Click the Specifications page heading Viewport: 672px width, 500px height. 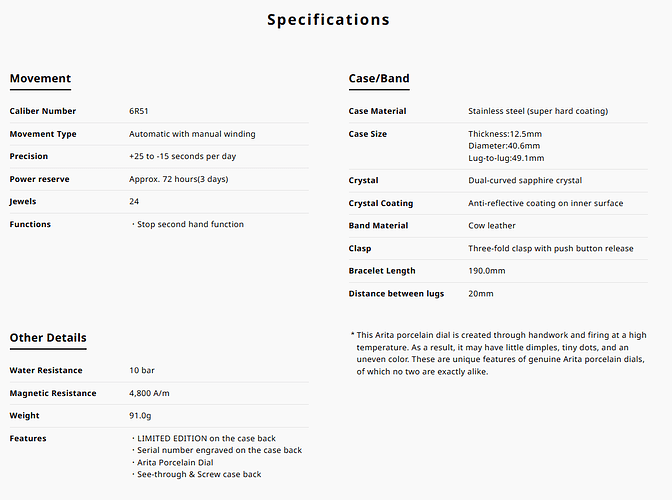click(328, 20)
